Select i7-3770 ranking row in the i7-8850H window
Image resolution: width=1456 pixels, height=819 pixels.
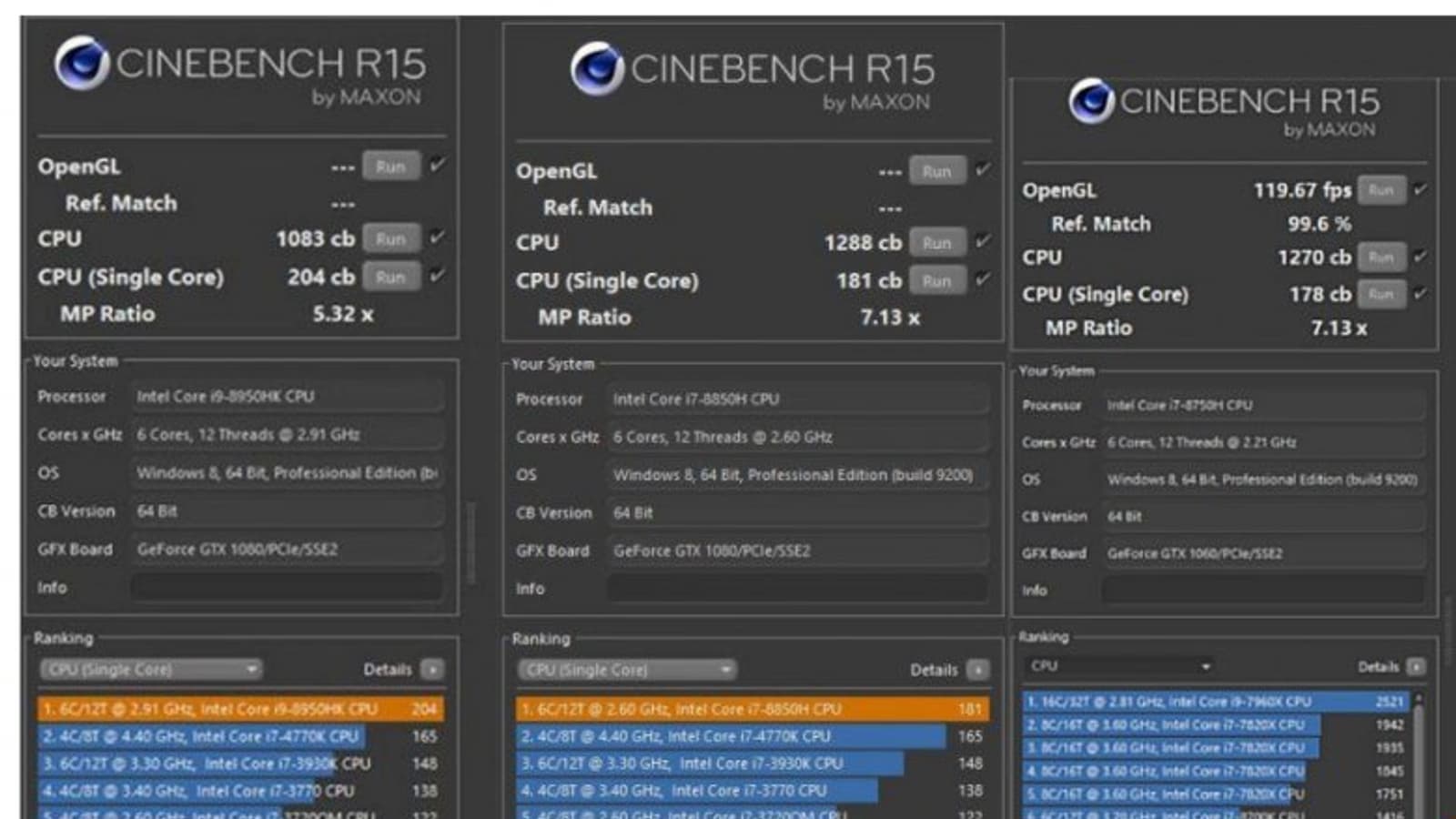[x=753, y=791]
